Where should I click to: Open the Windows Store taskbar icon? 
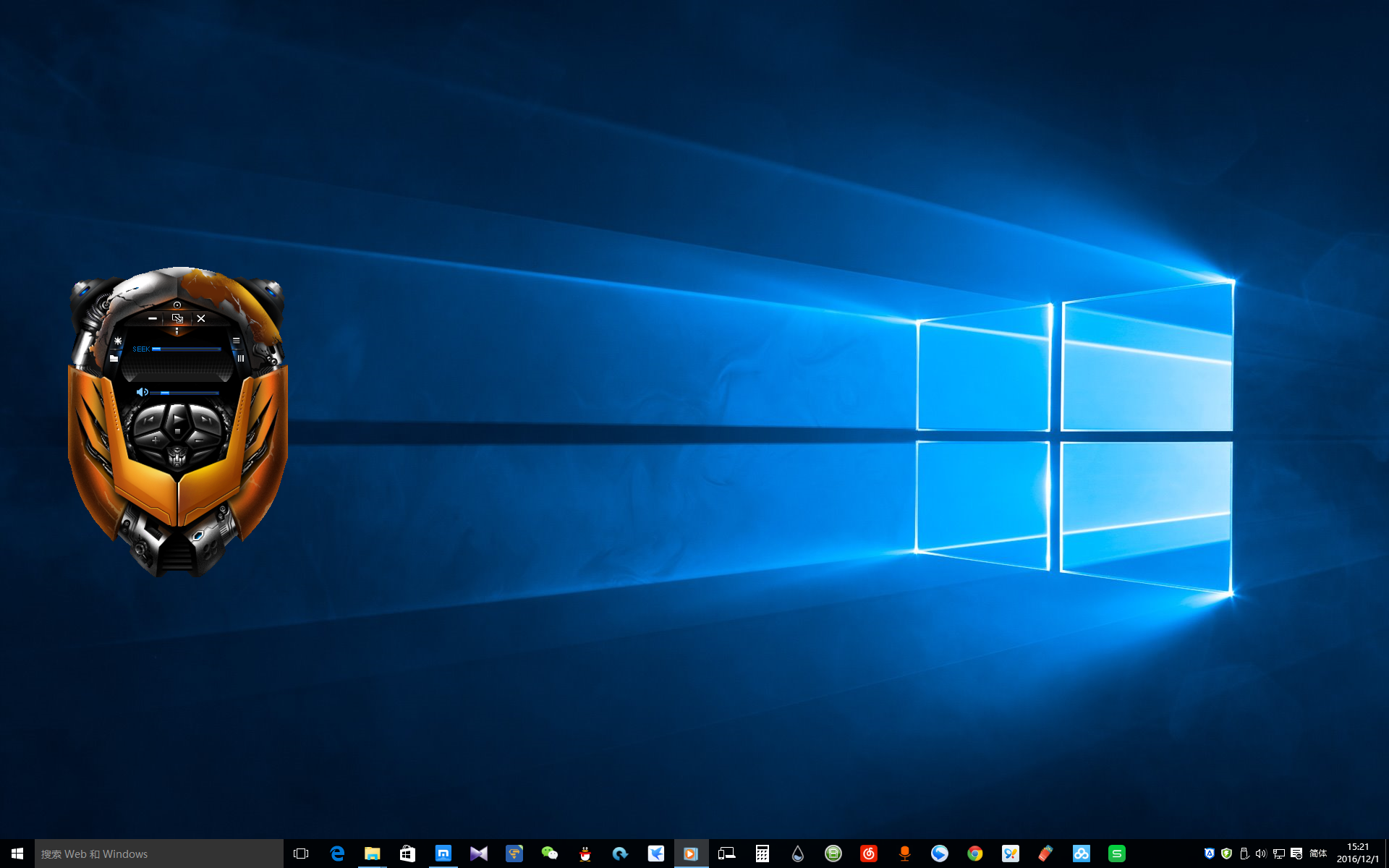408,854
